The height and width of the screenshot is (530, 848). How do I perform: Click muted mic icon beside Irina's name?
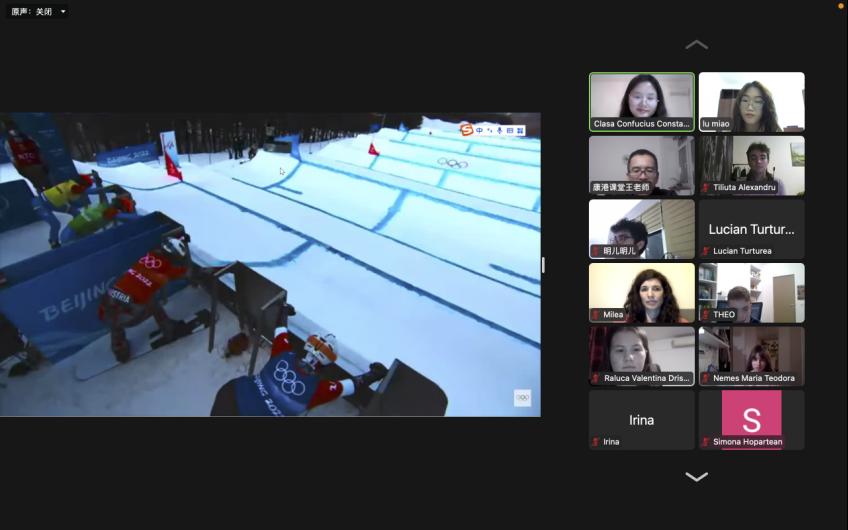click(596, 442)
